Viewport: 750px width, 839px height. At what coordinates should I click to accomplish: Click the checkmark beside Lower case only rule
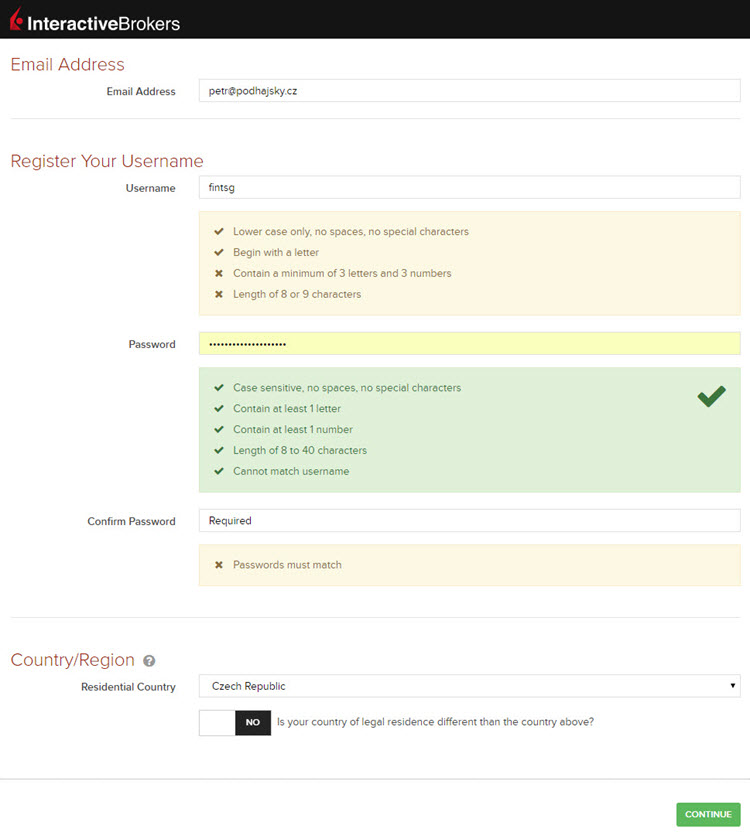pyautogui.click(x=218, y=231)
